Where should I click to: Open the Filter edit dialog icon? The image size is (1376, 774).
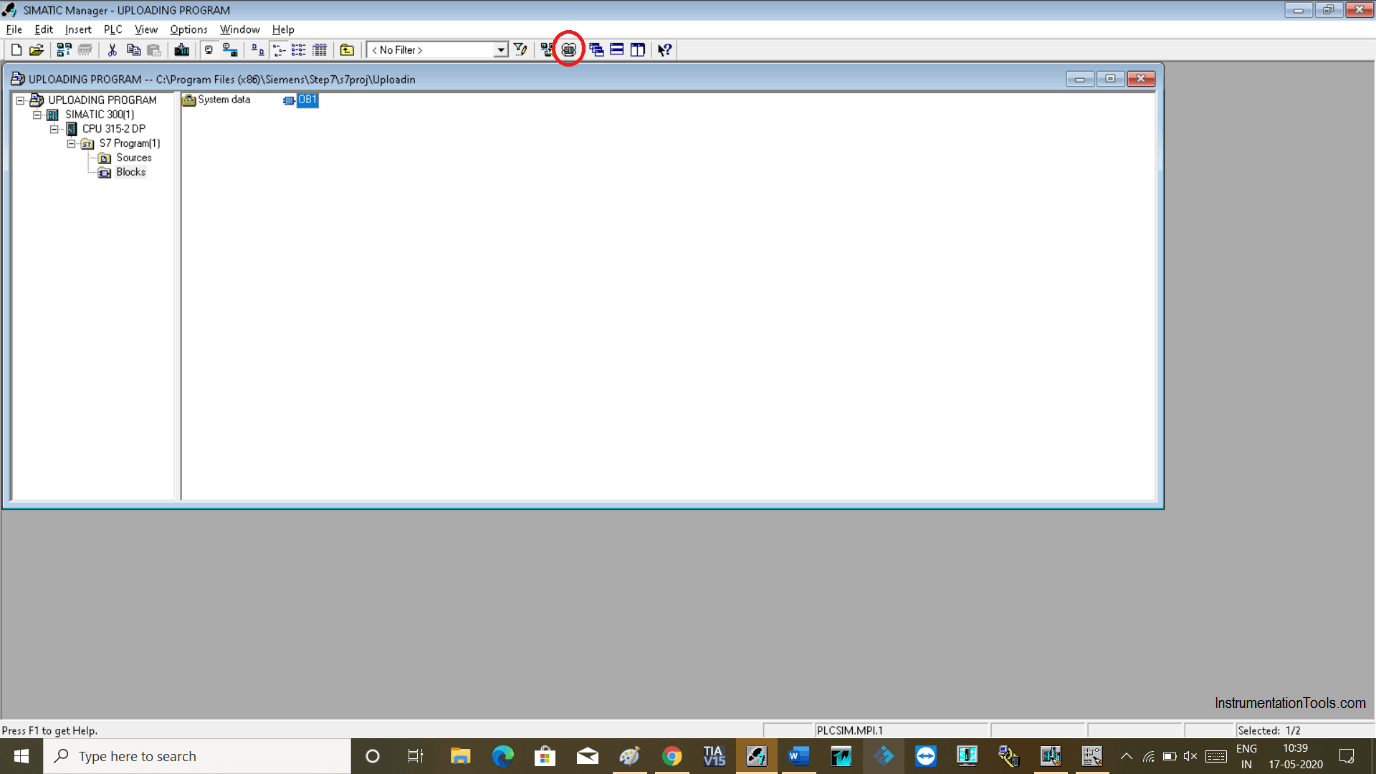(x=520, y=50)
